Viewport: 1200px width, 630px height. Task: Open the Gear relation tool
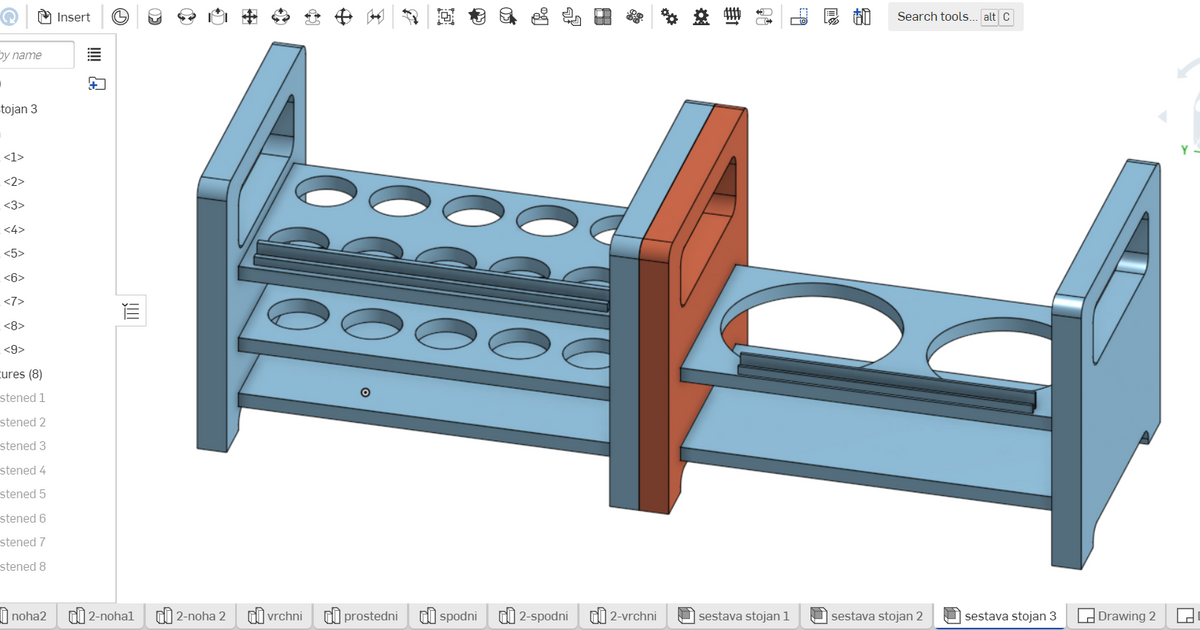(668, 16)
